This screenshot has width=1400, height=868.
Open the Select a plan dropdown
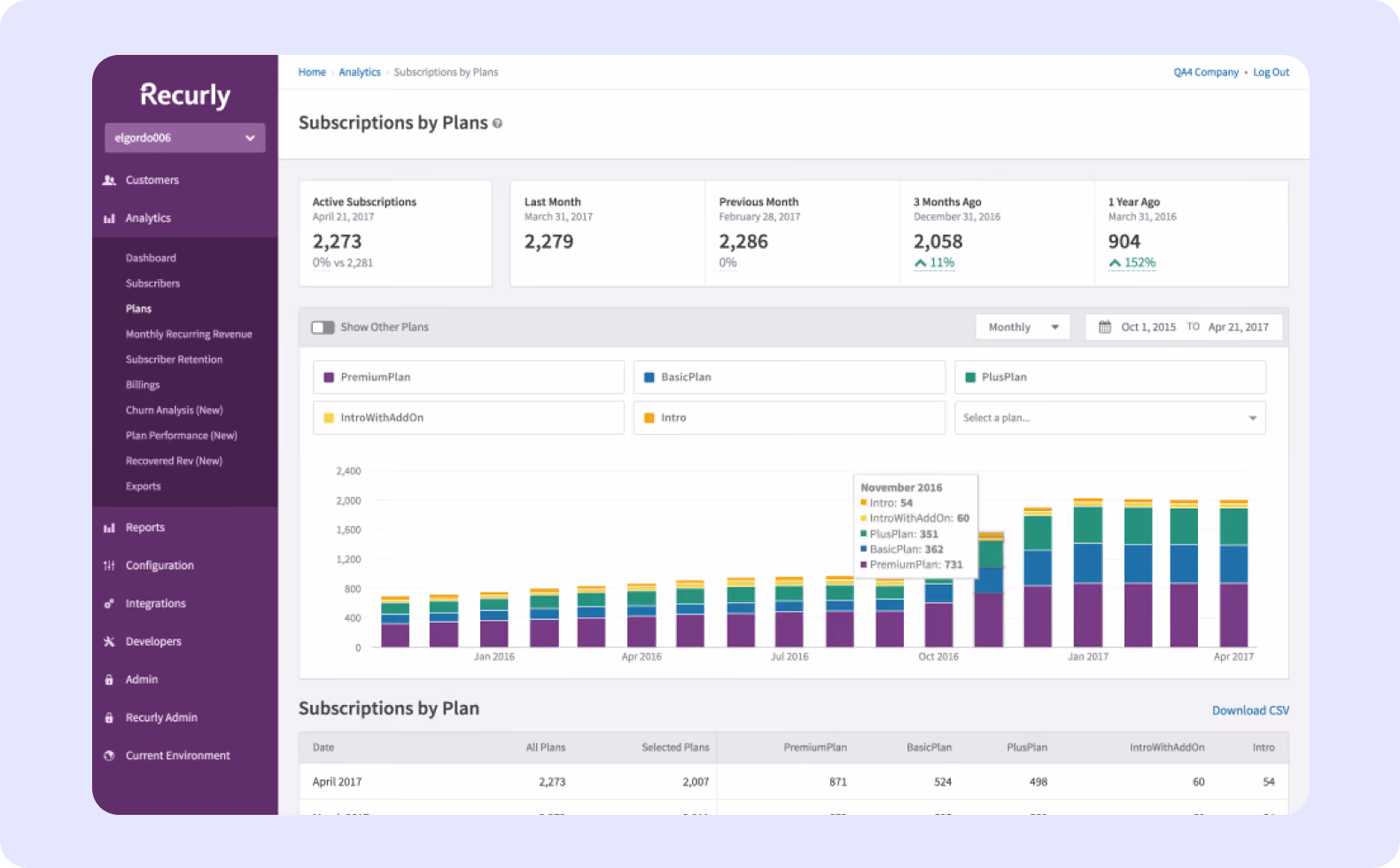[1109, 418]
